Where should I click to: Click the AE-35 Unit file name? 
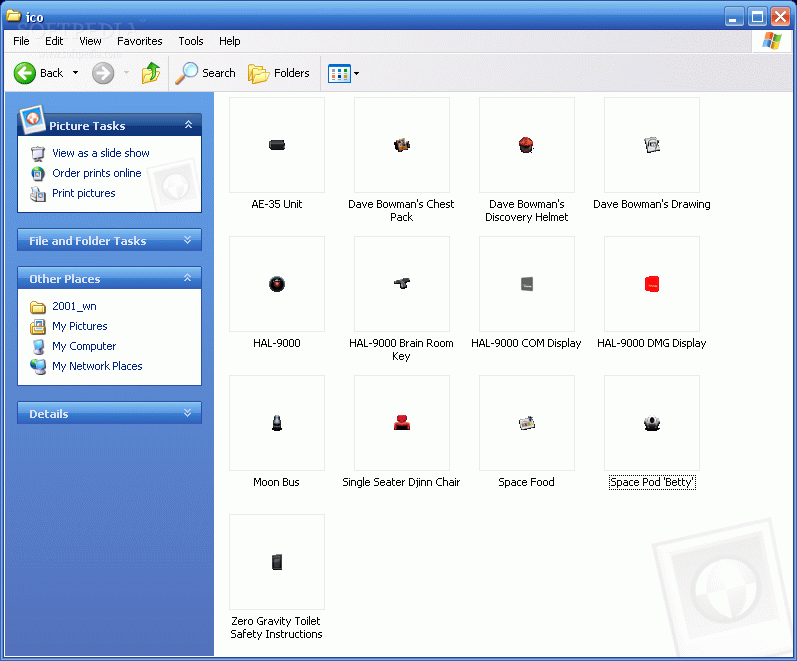277,204
